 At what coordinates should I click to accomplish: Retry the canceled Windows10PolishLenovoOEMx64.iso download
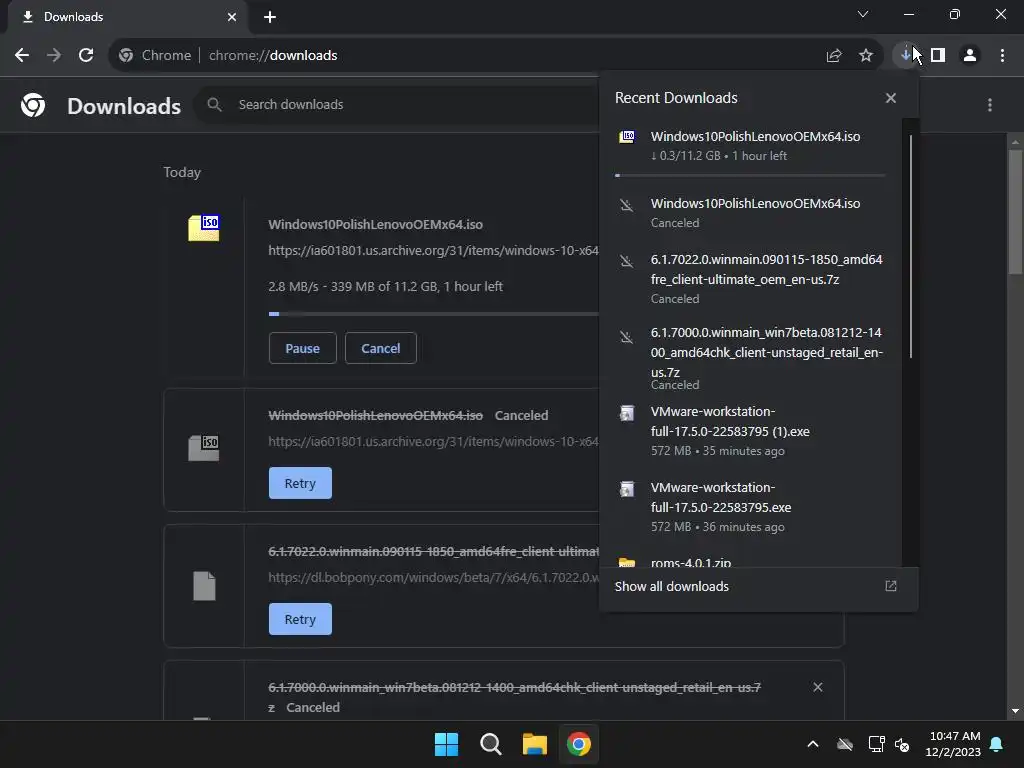(x=300, y=483)
